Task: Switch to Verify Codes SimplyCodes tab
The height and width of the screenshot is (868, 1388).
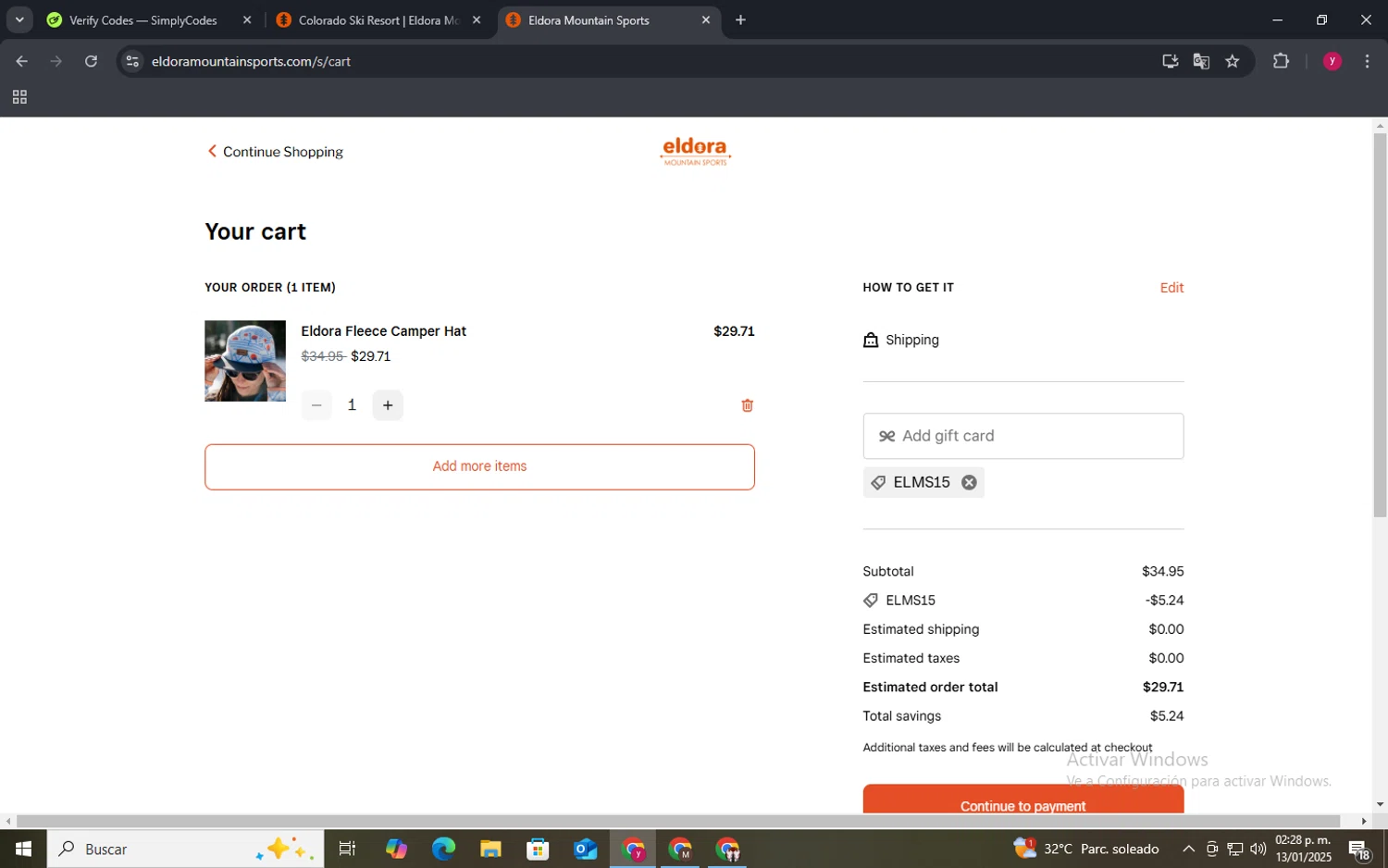Action: [x=143, y=20]
